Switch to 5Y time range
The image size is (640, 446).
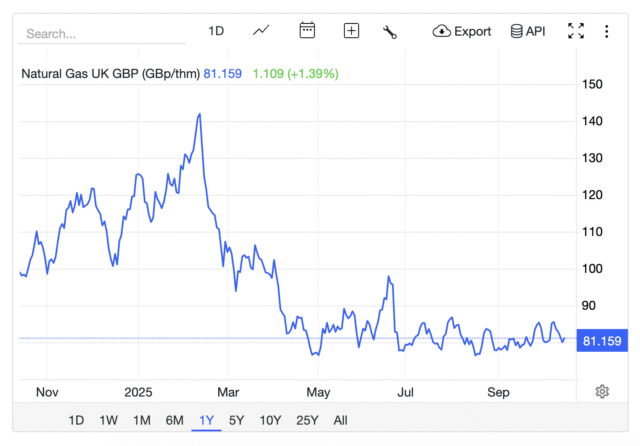[x=237, y=420]
